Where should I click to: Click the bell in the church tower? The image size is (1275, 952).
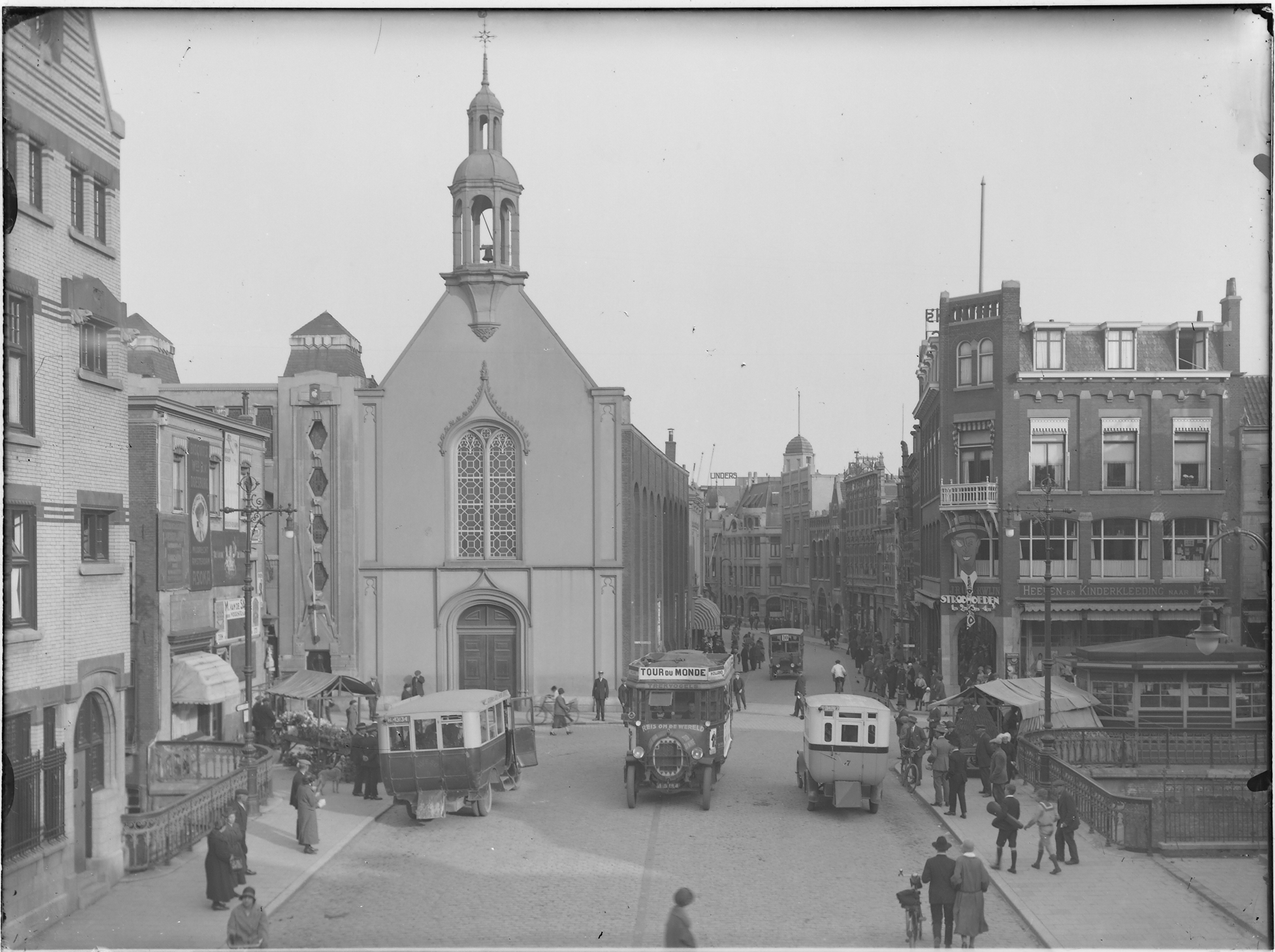click(x=487, y=253)
